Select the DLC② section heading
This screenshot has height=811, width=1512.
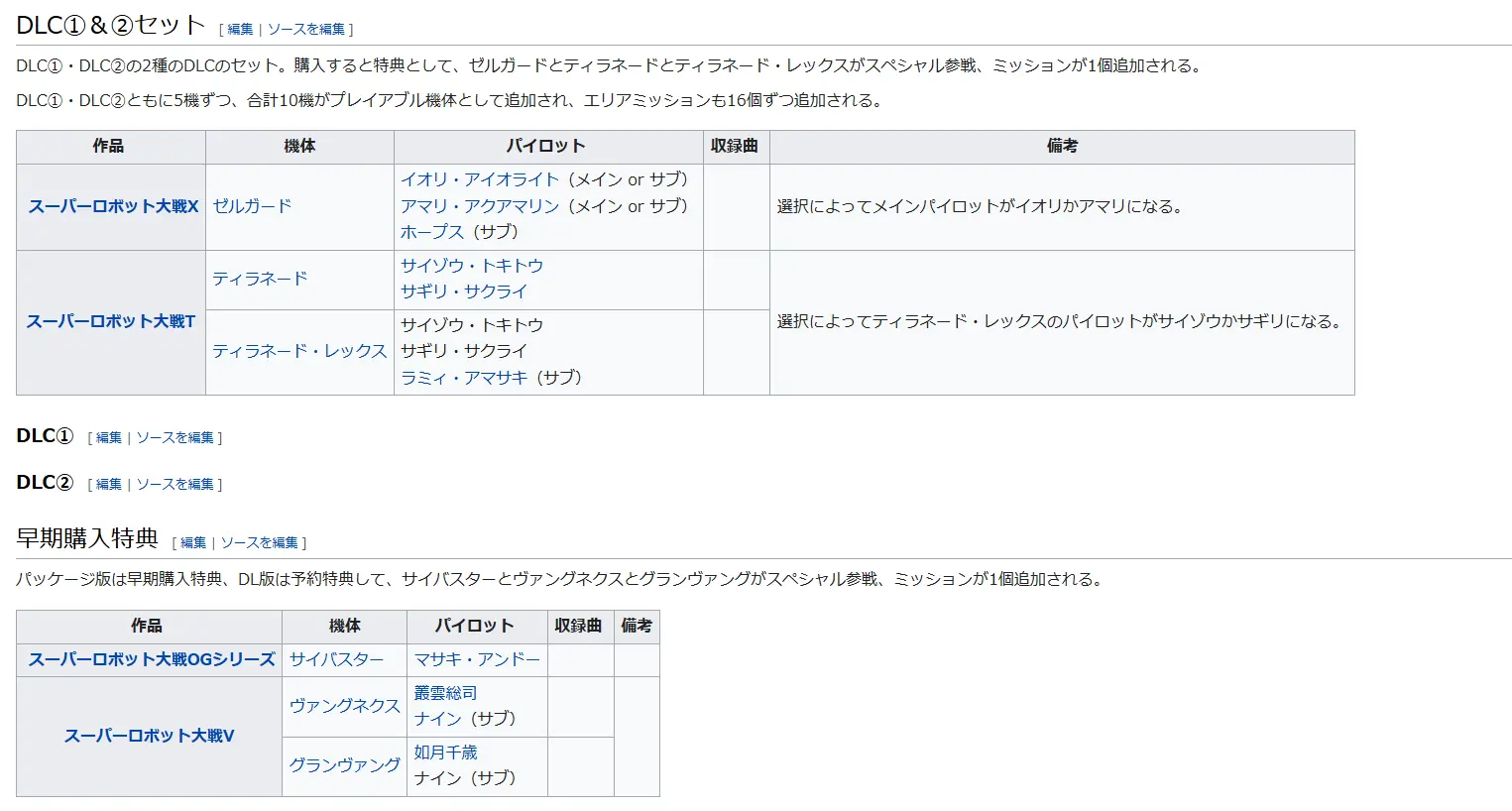click(x=45, y=483)
